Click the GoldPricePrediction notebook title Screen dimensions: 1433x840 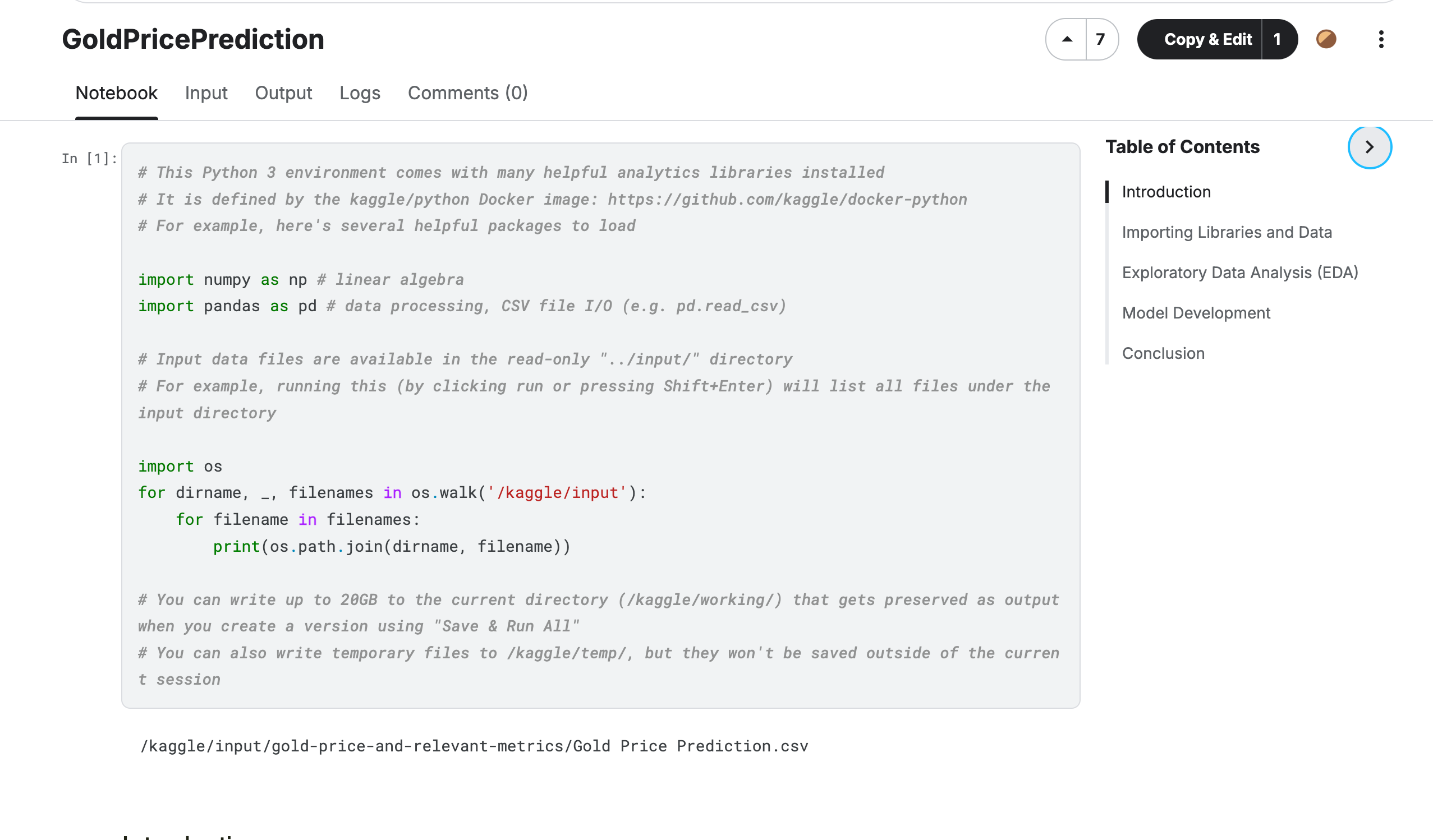(193, 39)
